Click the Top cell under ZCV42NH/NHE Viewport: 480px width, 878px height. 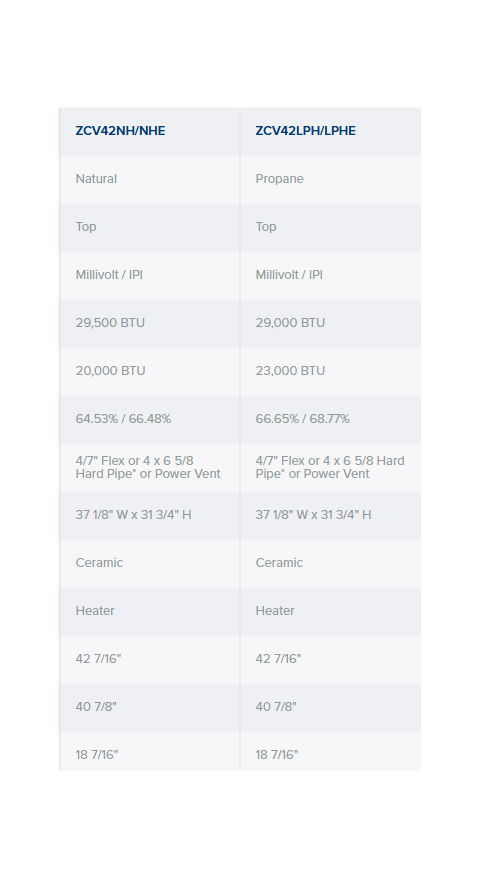(x=86, y=227)
